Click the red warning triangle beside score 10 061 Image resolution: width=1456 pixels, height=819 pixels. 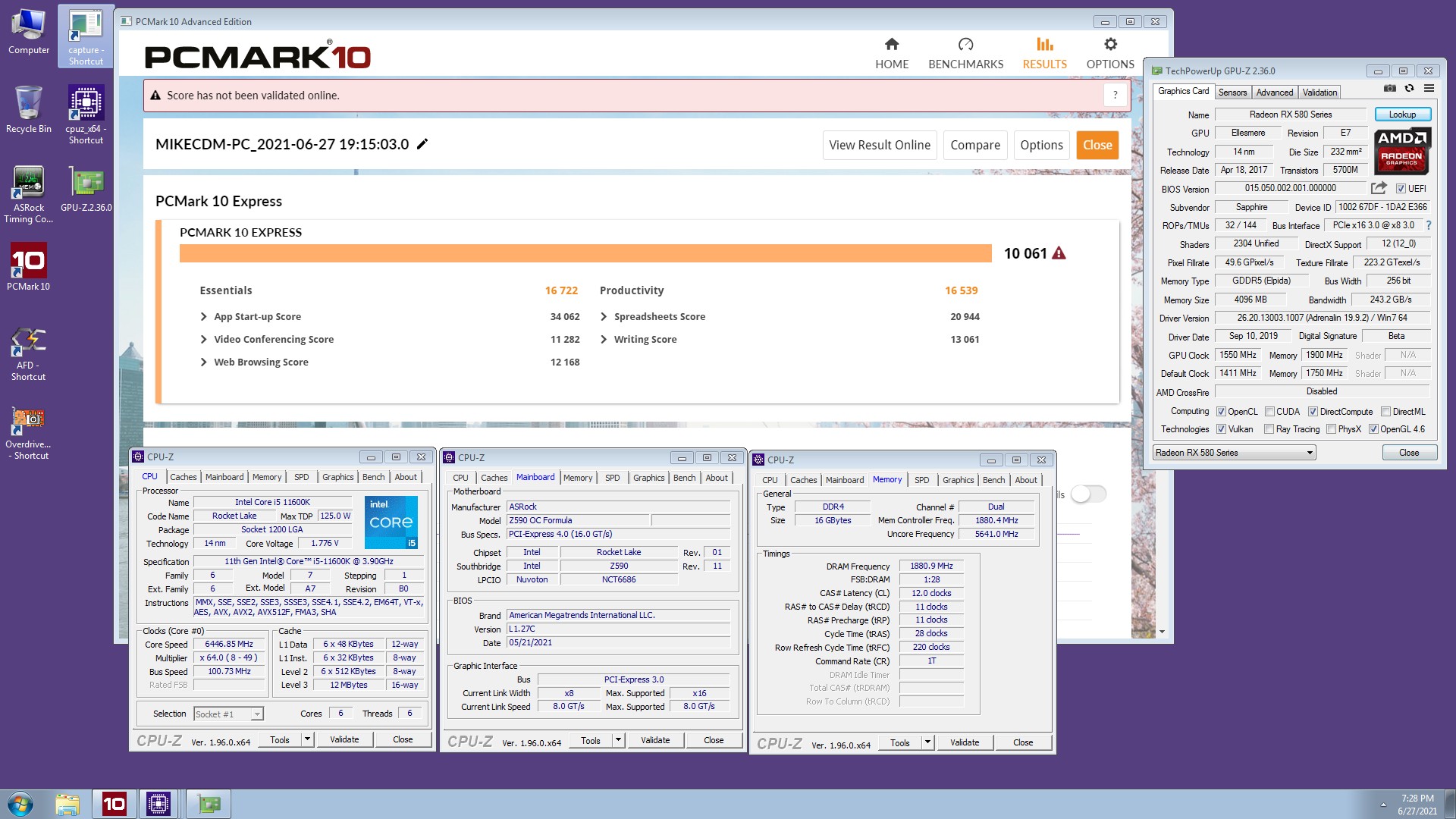pyautogui.click(x=1059, y=253)
